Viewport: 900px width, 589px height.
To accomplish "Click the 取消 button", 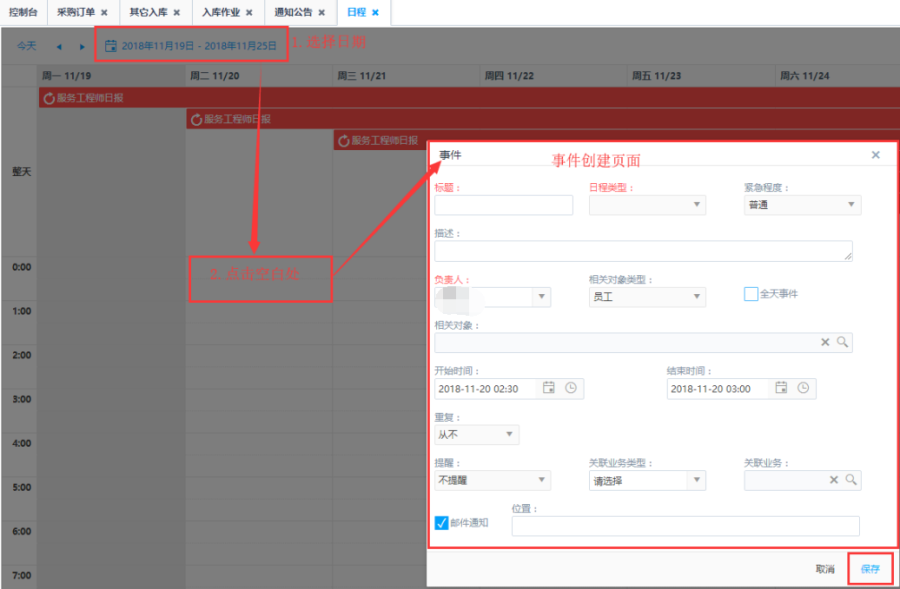I will click(824, 568).
